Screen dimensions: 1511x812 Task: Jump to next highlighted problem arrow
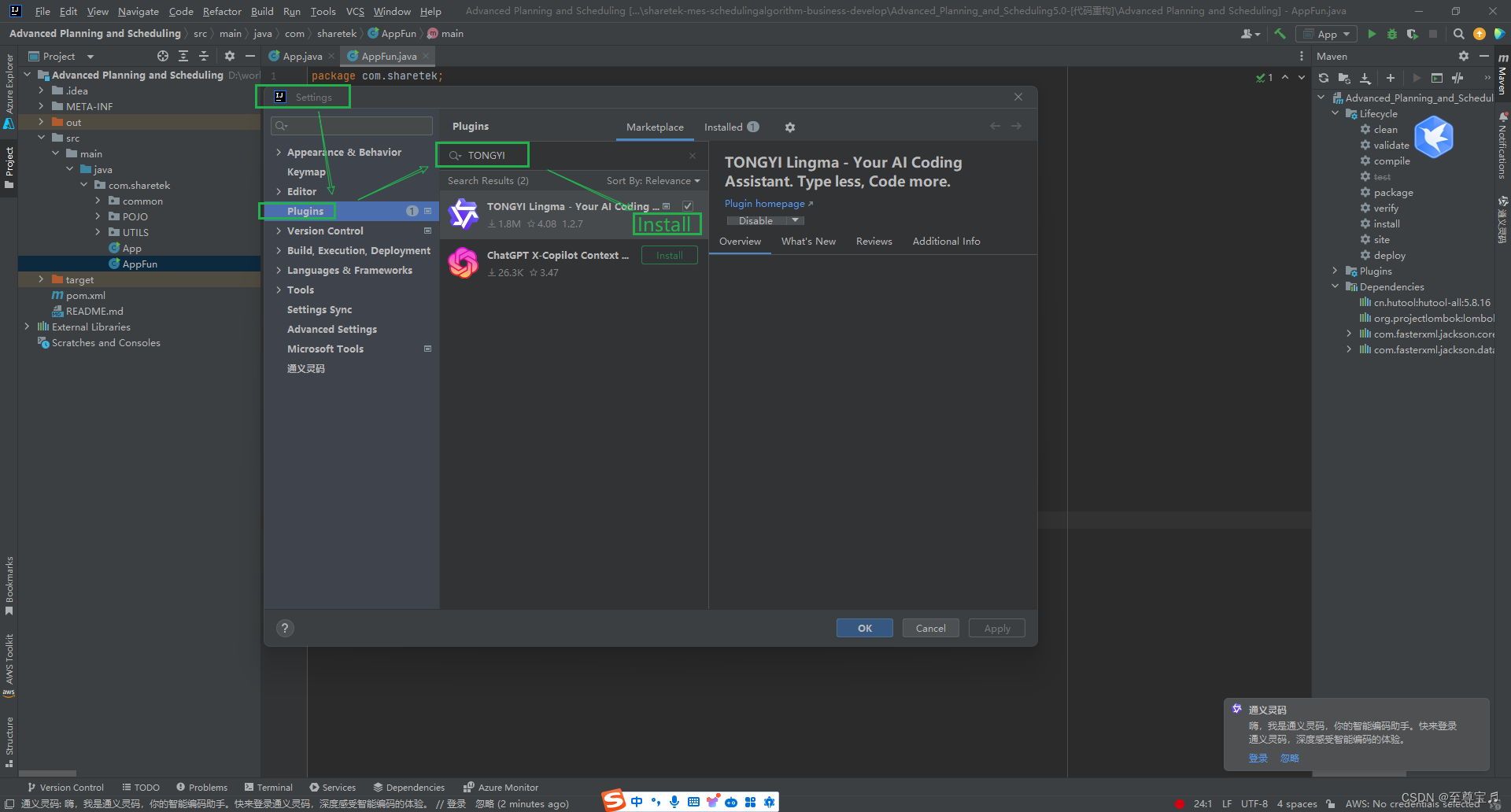tap(1302, 77)
